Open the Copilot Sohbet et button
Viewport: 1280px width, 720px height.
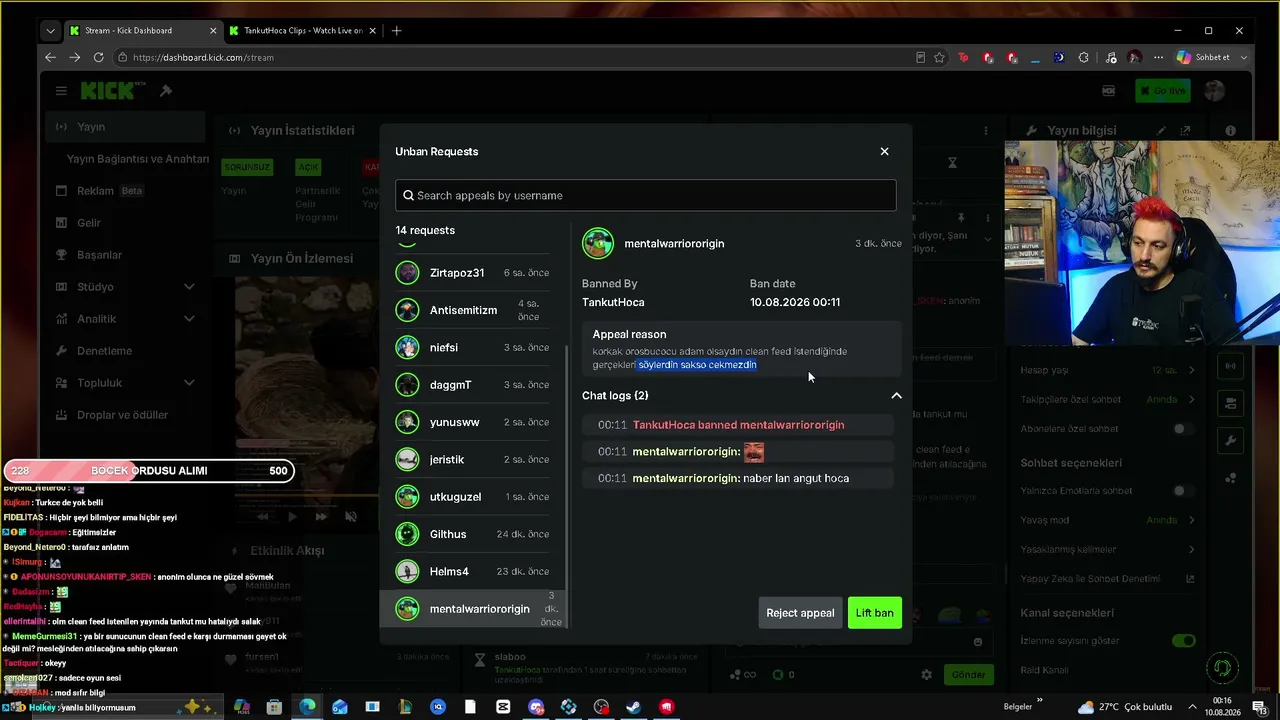[x=1204, y=58]
